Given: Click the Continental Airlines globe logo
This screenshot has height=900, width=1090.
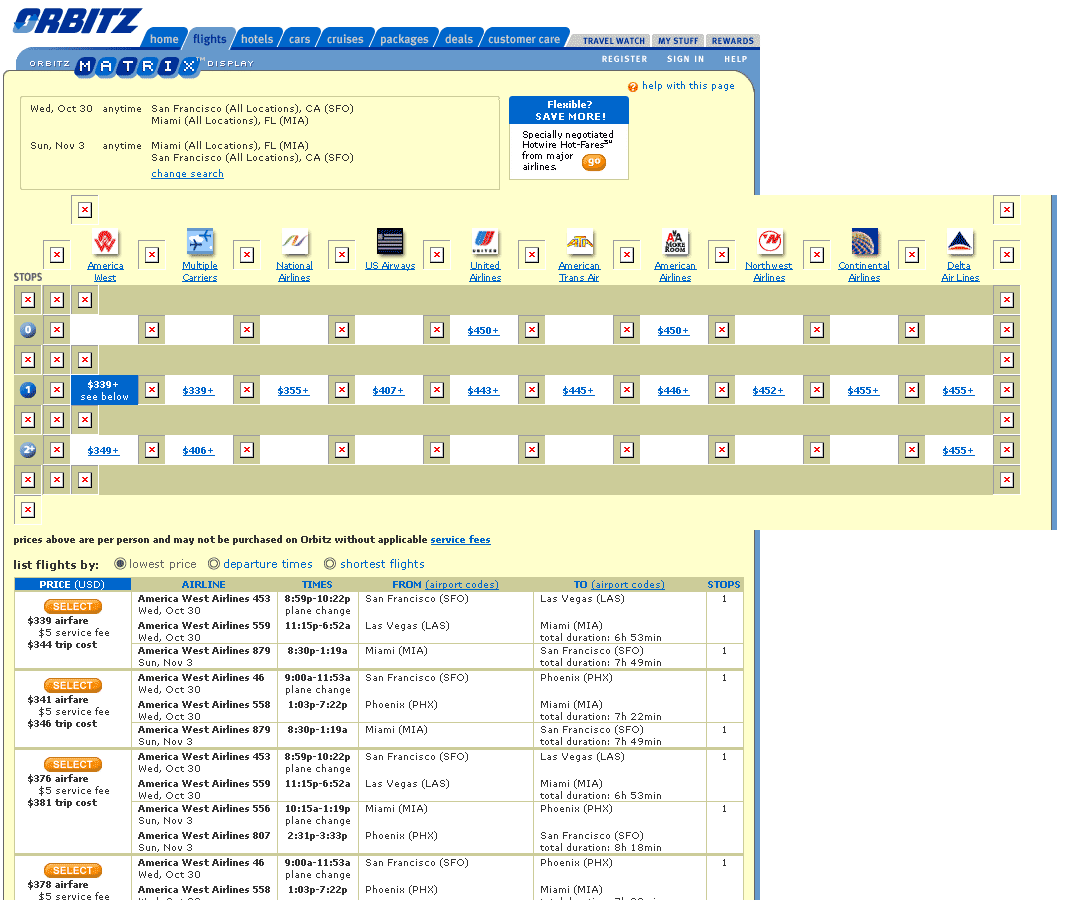Looking at the screenshot, I should (x=865, y=242).
